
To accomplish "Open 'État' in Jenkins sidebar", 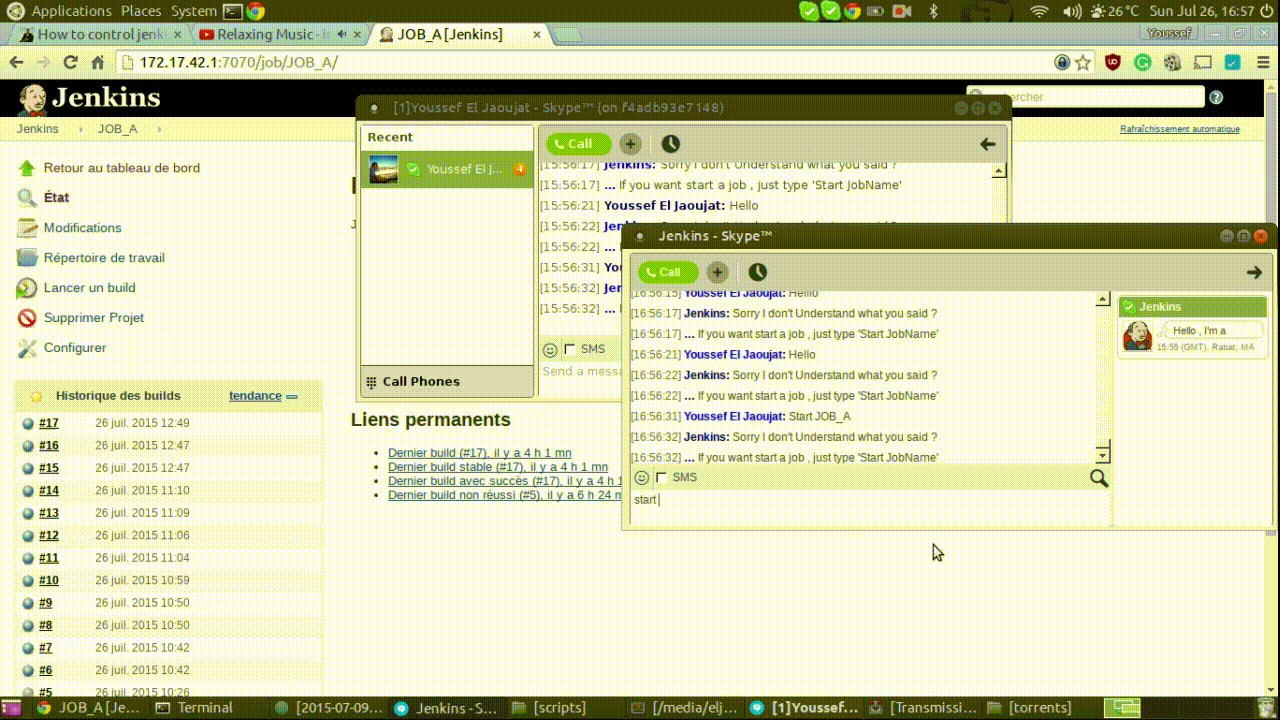I will tap(56, 198).
